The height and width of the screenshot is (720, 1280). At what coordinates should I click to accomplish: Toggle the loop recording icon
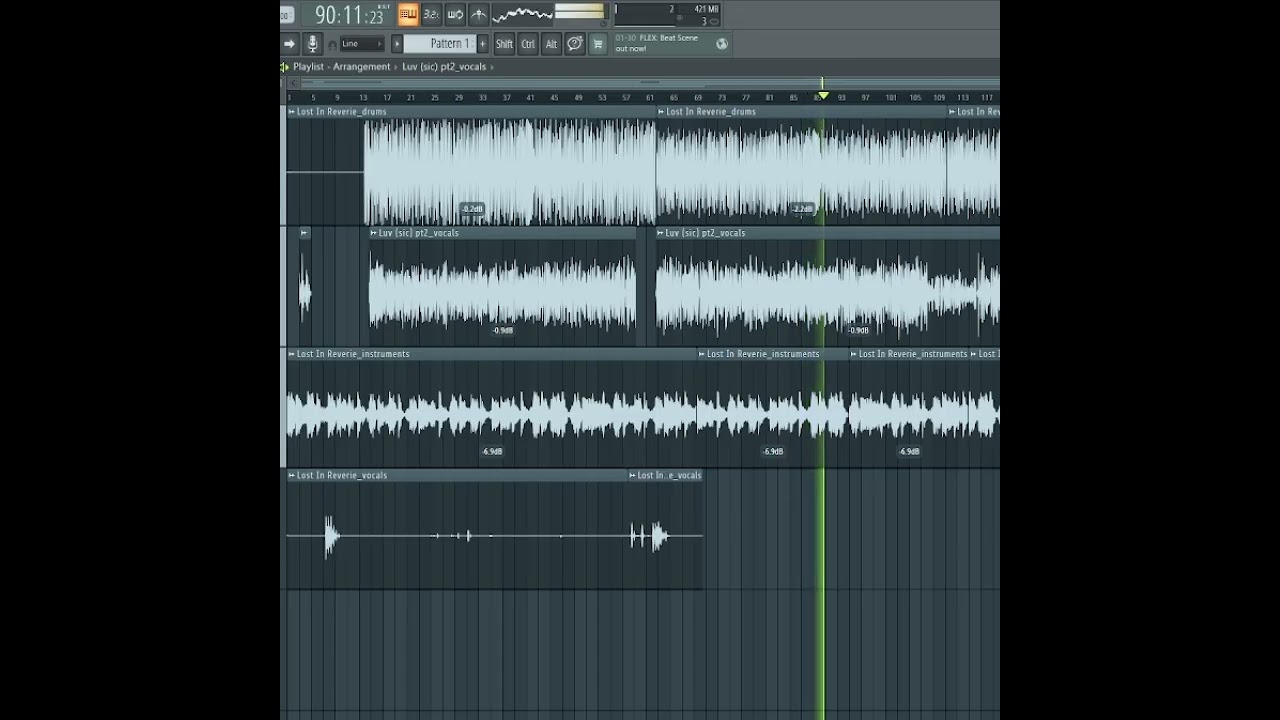455,14
